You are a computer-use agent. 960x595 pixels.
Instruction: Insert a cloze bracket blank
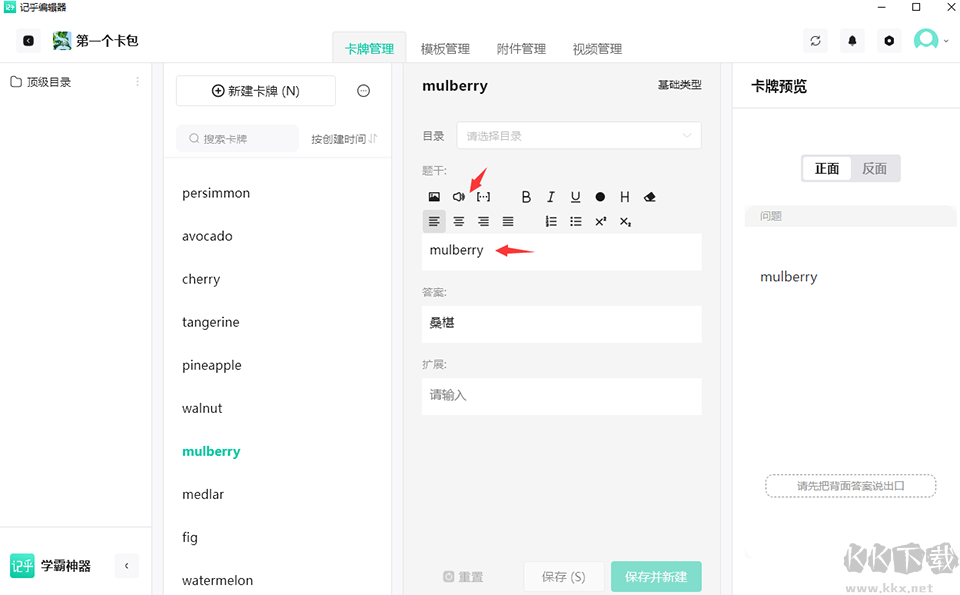[x=483, y=196]
